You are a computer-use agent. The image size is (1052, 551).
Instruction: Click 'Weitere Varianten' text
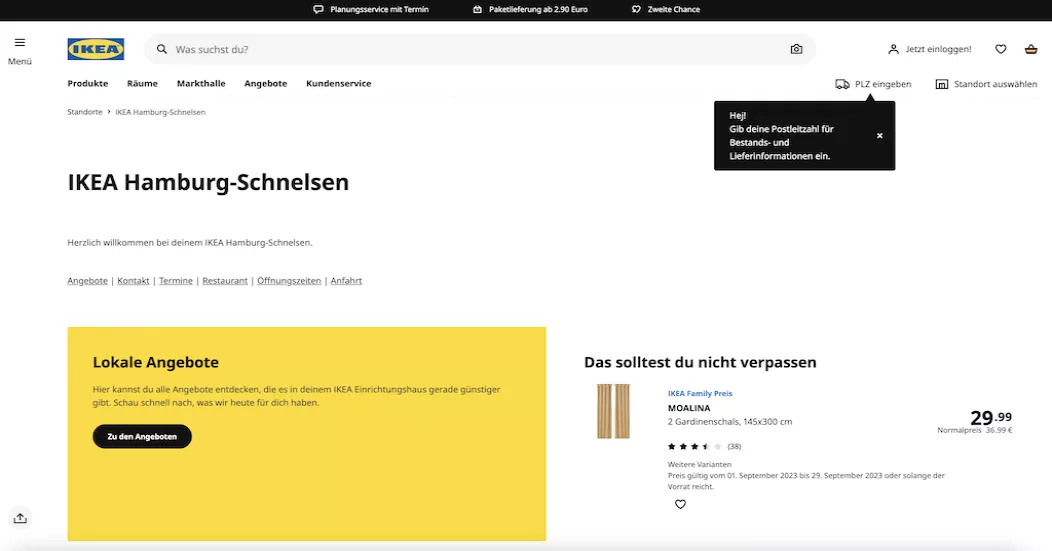700,464
